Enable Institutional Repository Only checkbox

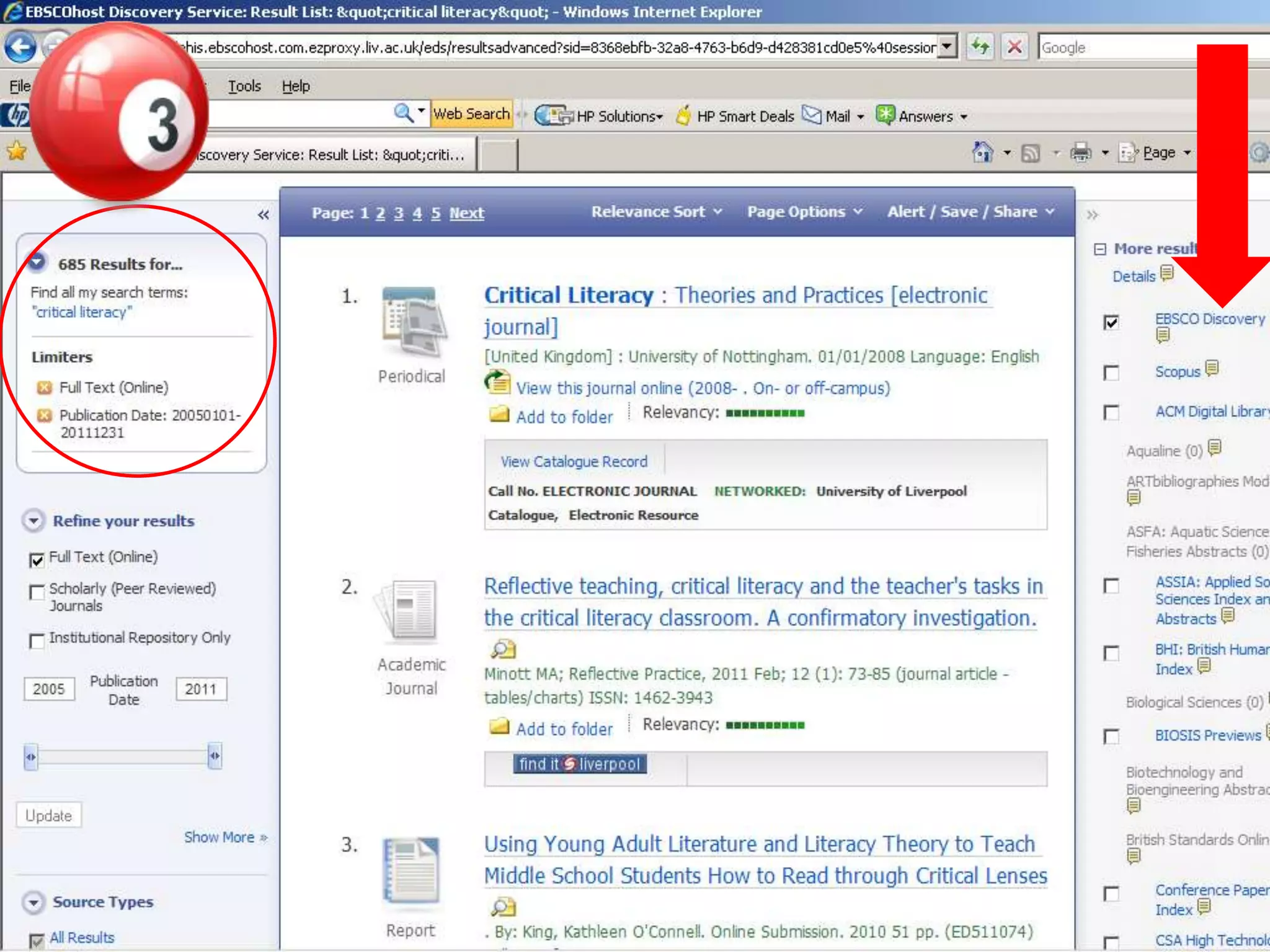(37, 640)
